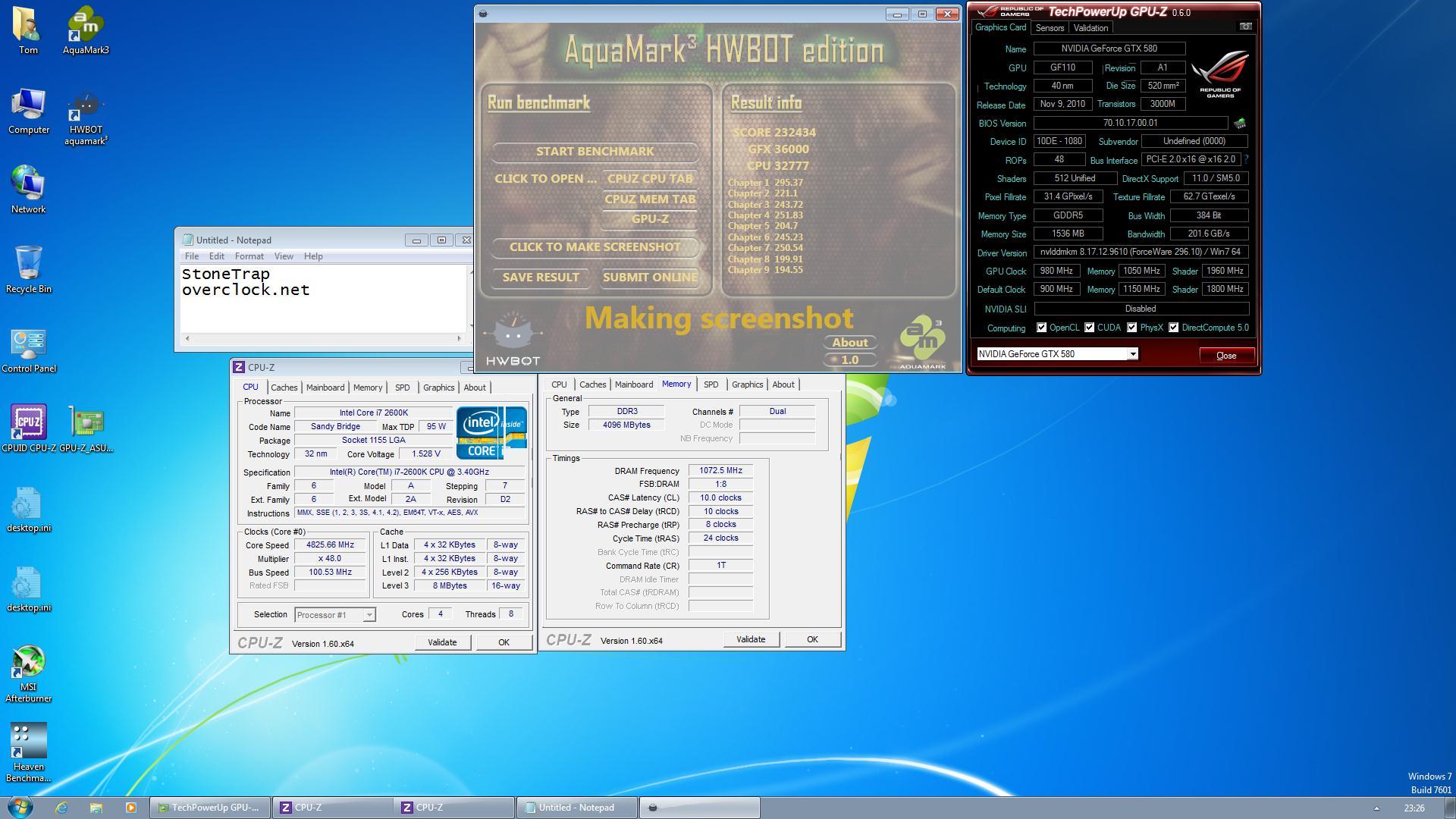Click the SCORE 232434 result text
Viewport: 1456px width, 819px height.
[774, 133]
